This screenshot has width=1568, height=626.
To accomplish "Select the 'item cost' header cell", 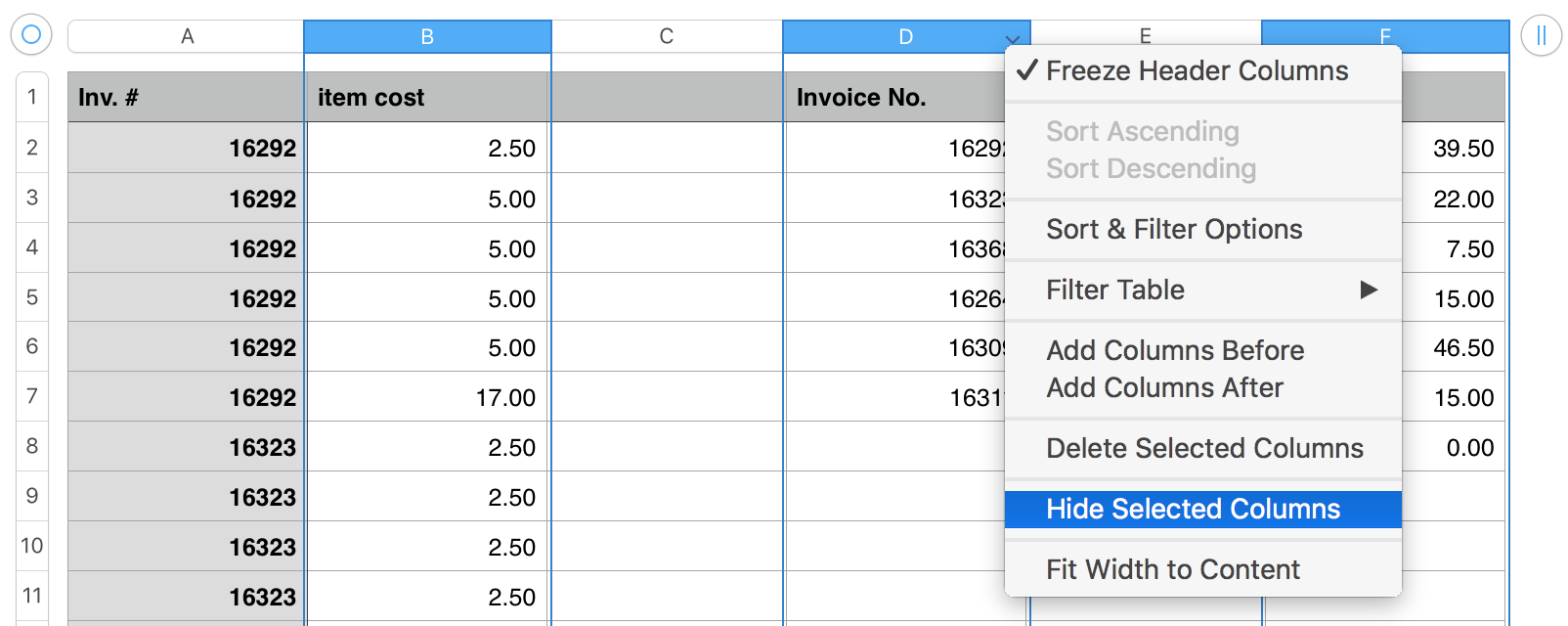I will coord(427,97).
